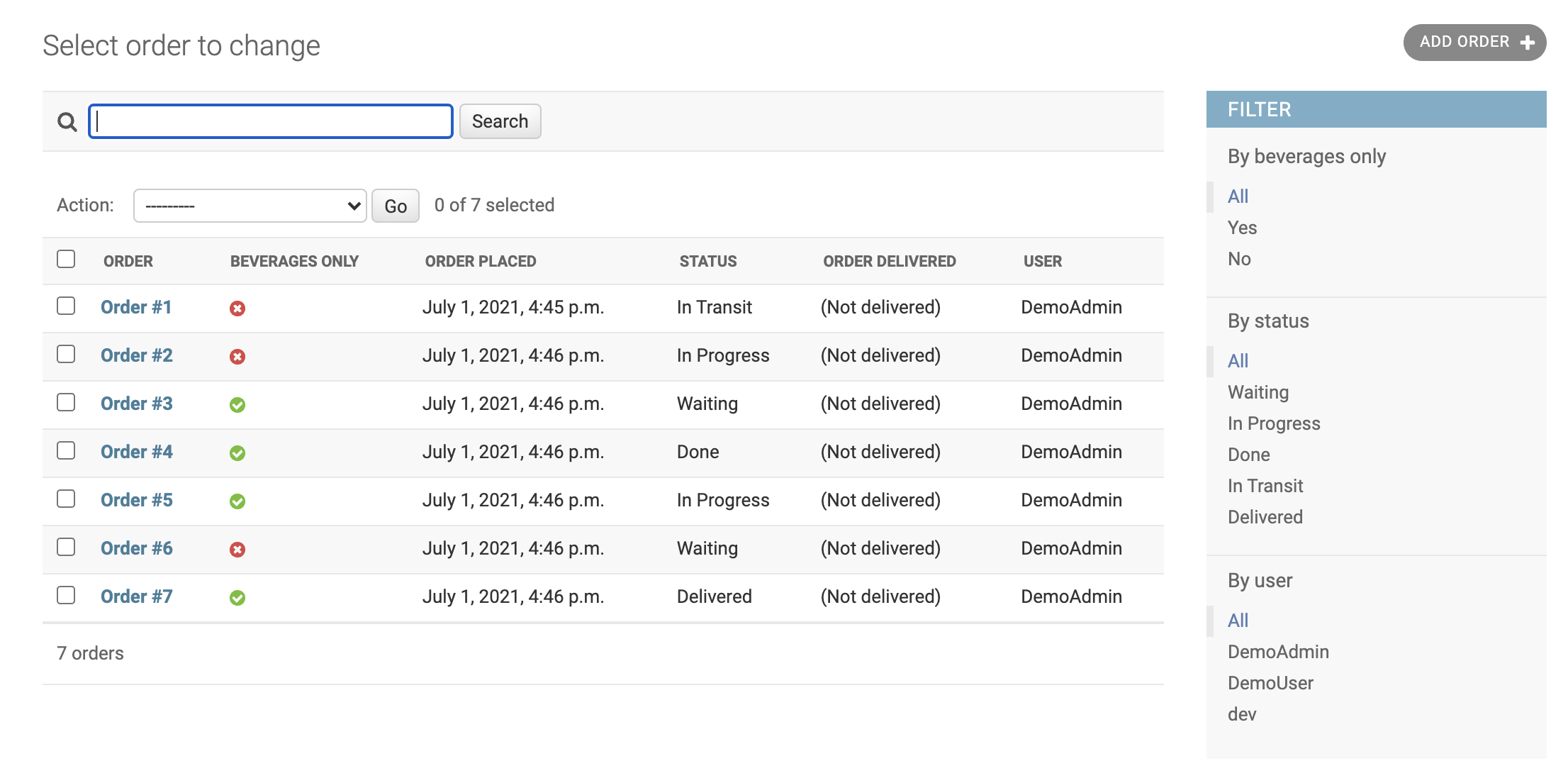Filter status by In Transit
Screen dimensions: 1568x783
1265,486
